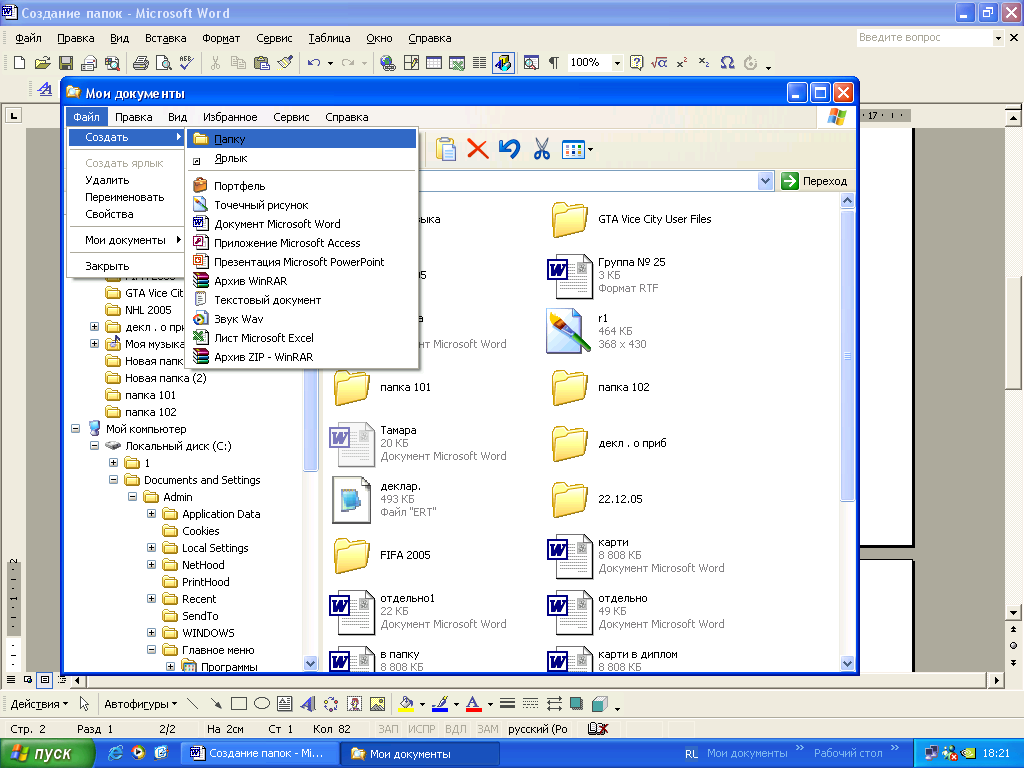Toggle ЗАМ overtype mode in status bar
Viewport: 1024px width, 768px height.
point(487,729)
